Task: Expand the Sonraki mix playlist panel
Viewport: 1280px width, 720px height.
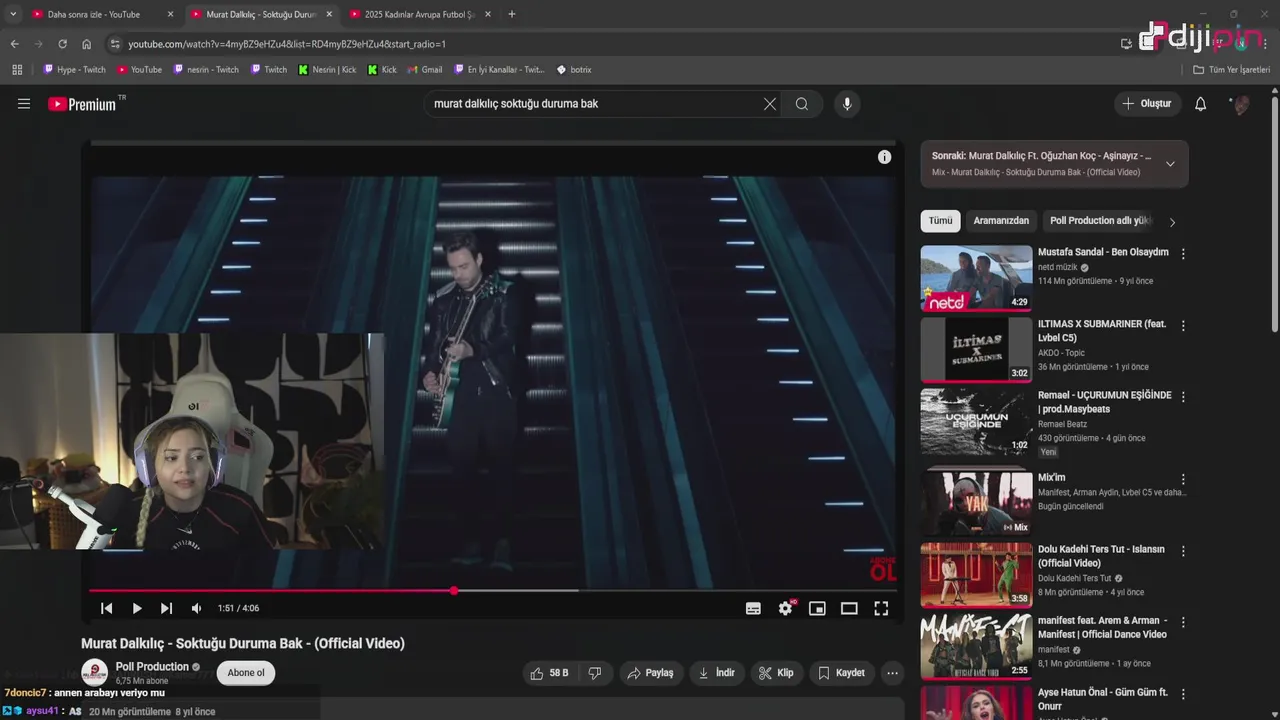Action: 1170,164
